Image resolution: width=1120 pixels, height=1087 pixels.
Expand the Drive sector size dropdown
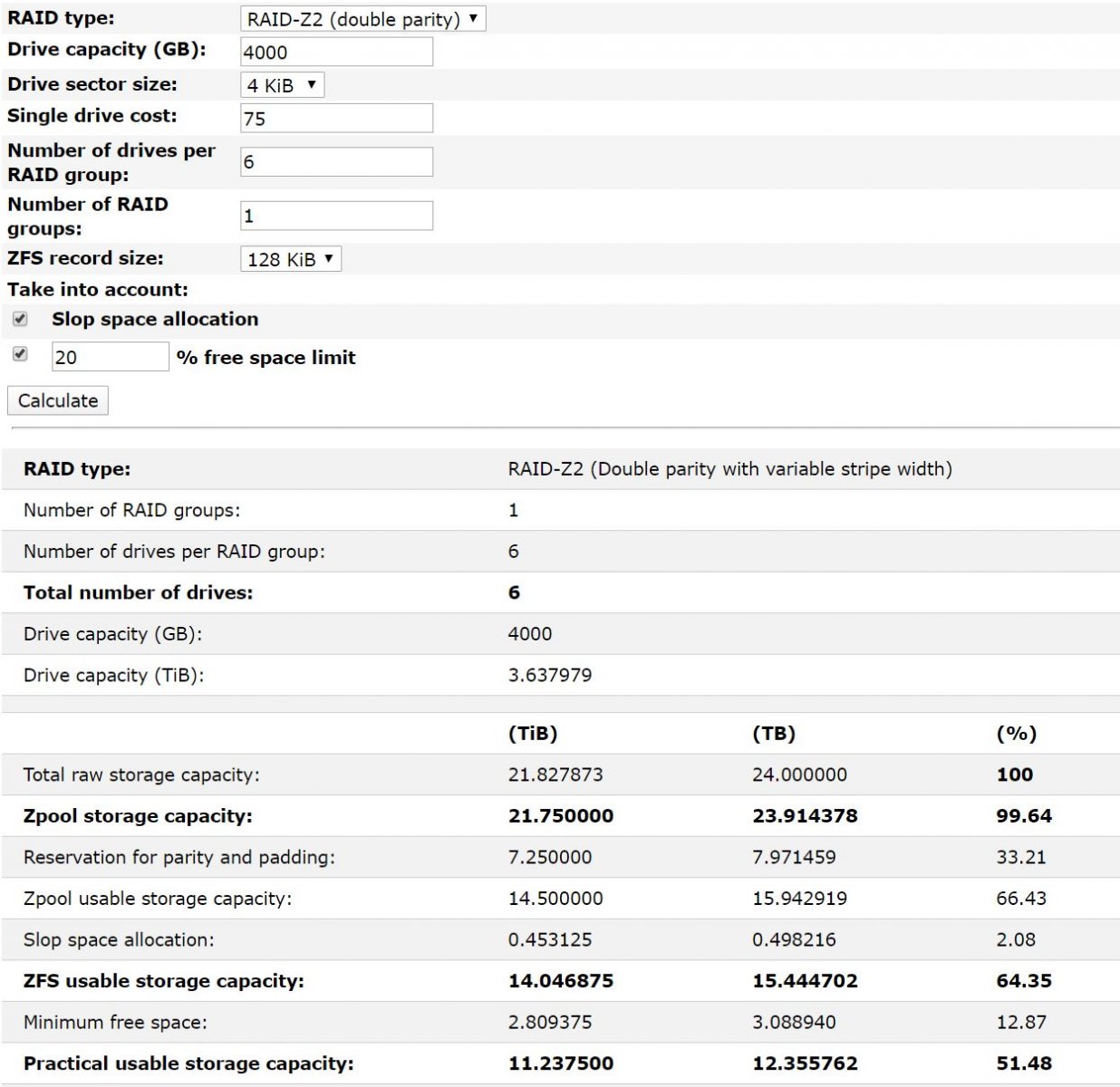click(282, 85)
